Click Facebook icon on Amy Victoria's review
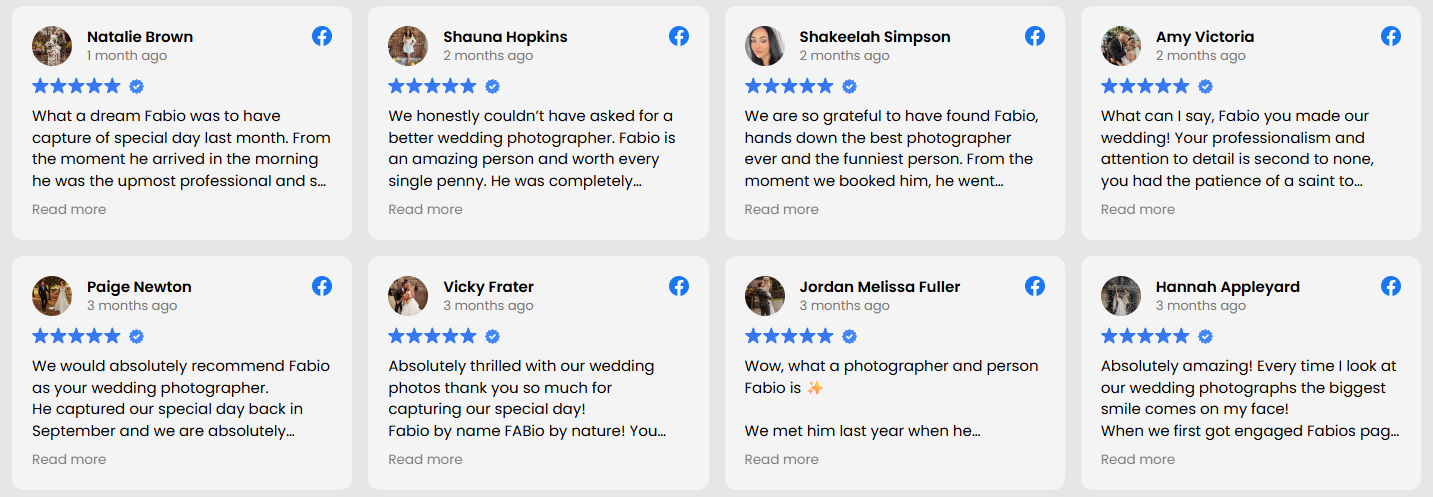Viewport: 1433px width, 497px height. [1391, 36]
